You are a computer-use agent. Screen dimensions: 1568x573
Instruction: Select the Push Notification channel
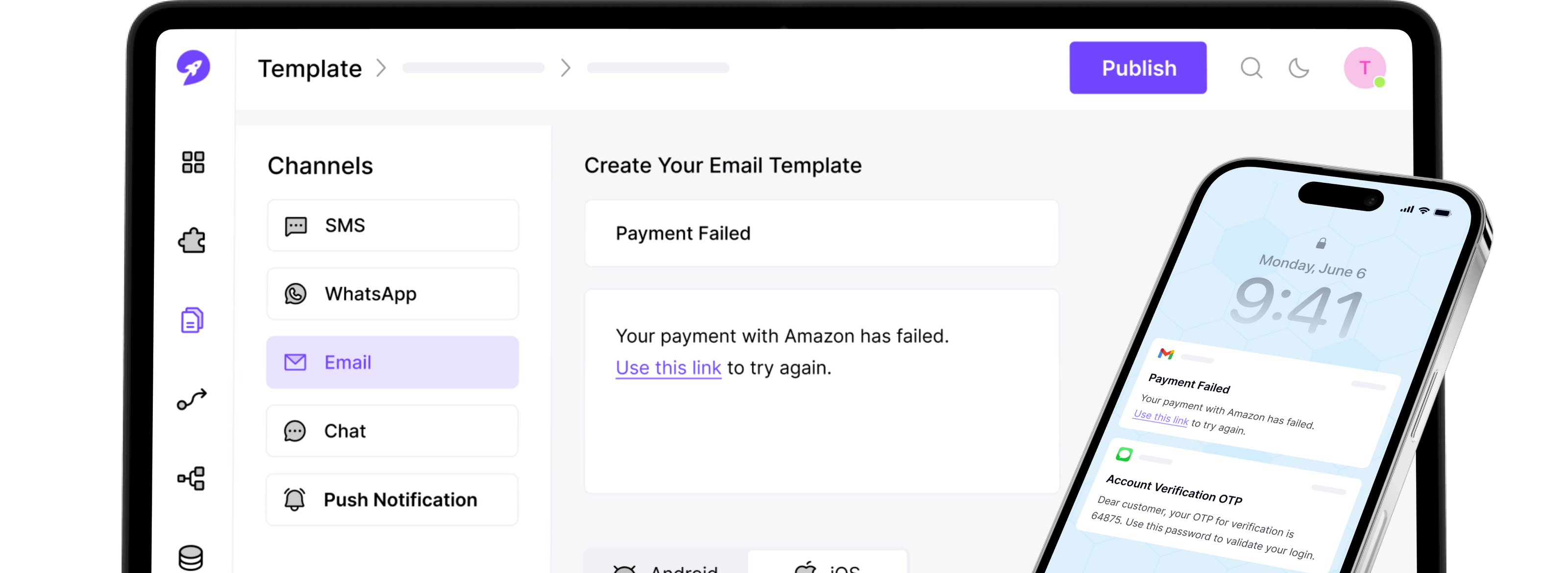coord(392,500)
